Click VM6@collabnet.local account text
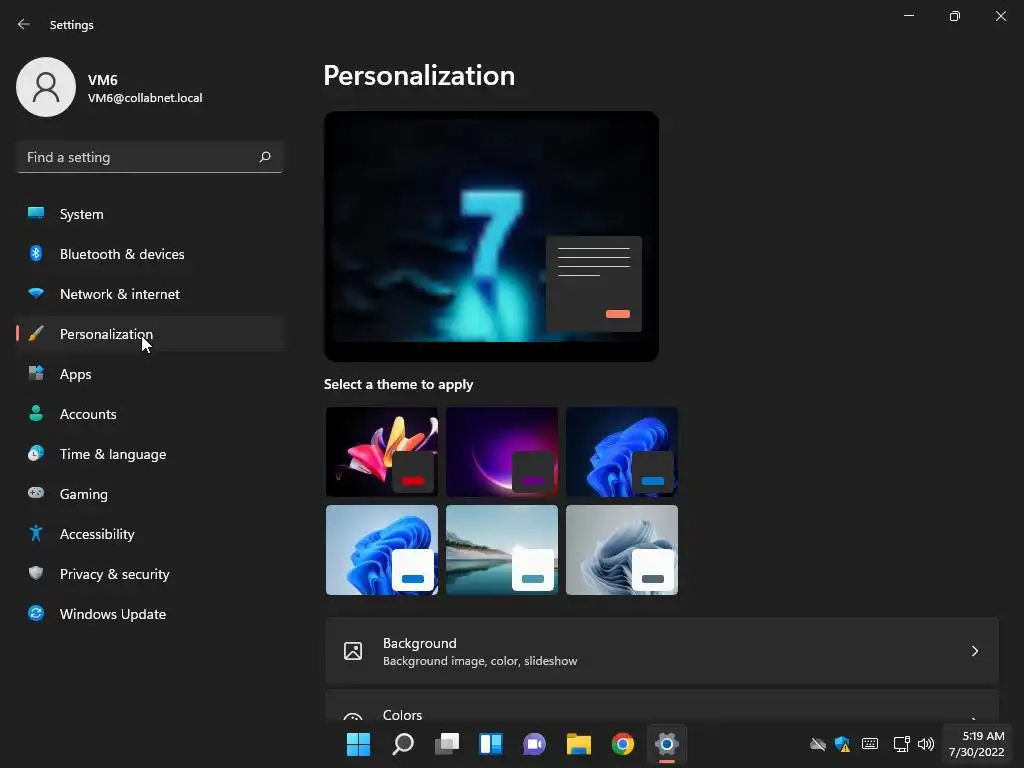Image resolution: width=1024 pixels, height=768 pixels. pos(145,98)
